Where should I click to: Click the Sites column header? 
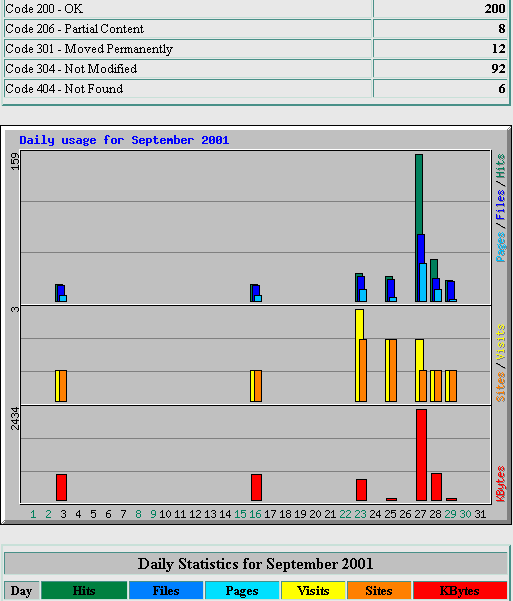379,591
